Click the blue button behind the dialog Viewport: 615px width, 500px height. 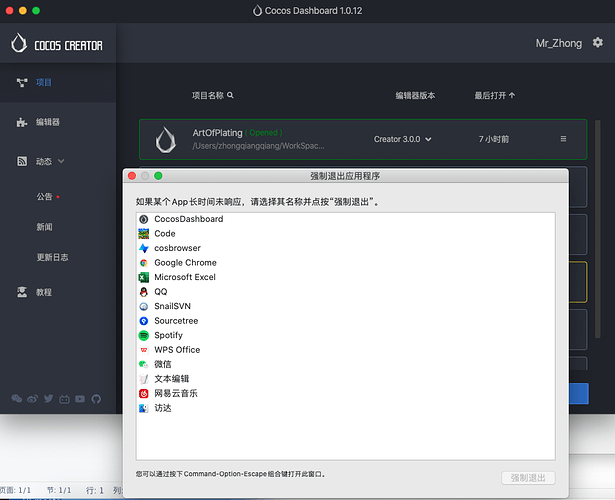click(x=579, y=393)
